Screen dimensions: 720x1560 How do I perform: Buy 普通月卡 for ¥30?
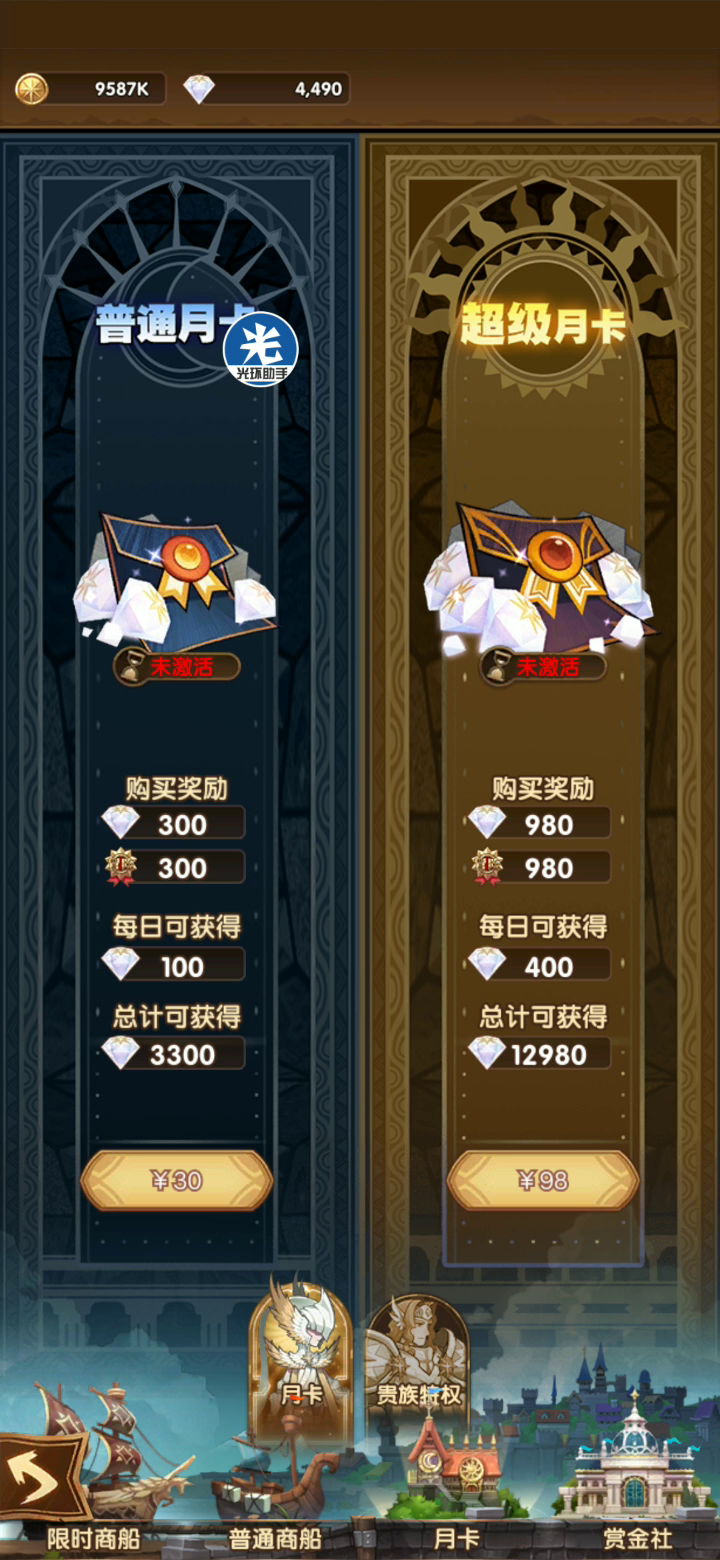coord(177,1180)
